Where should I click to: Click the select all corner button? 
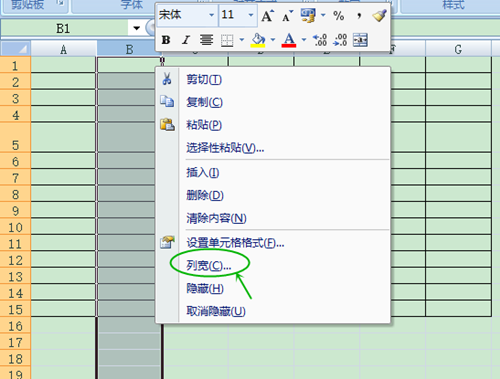click(15, 49)
